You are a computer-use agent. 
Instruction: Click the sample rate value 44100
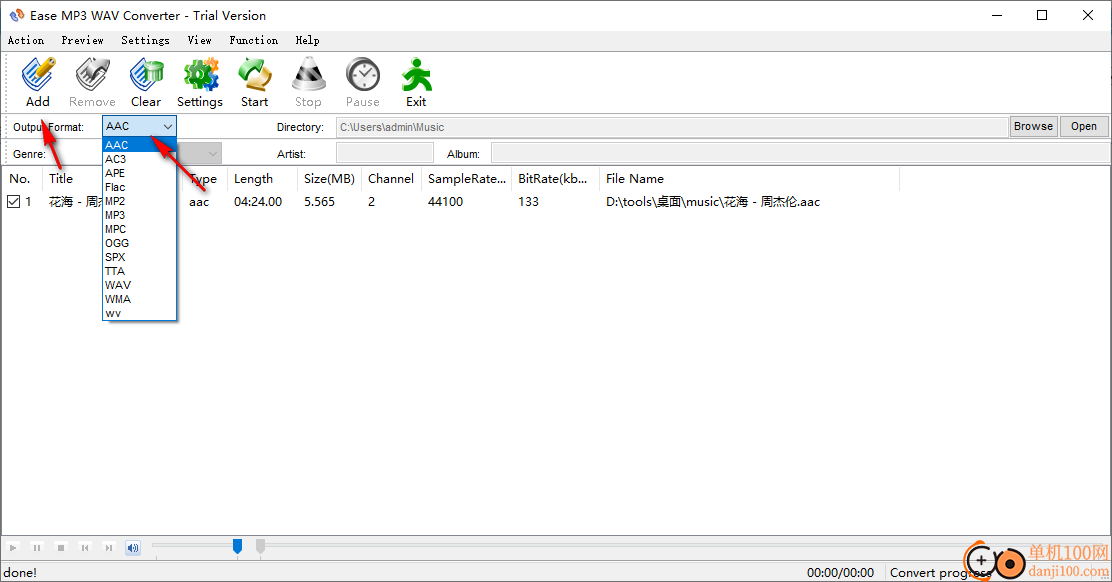click(x=445, y=202)
